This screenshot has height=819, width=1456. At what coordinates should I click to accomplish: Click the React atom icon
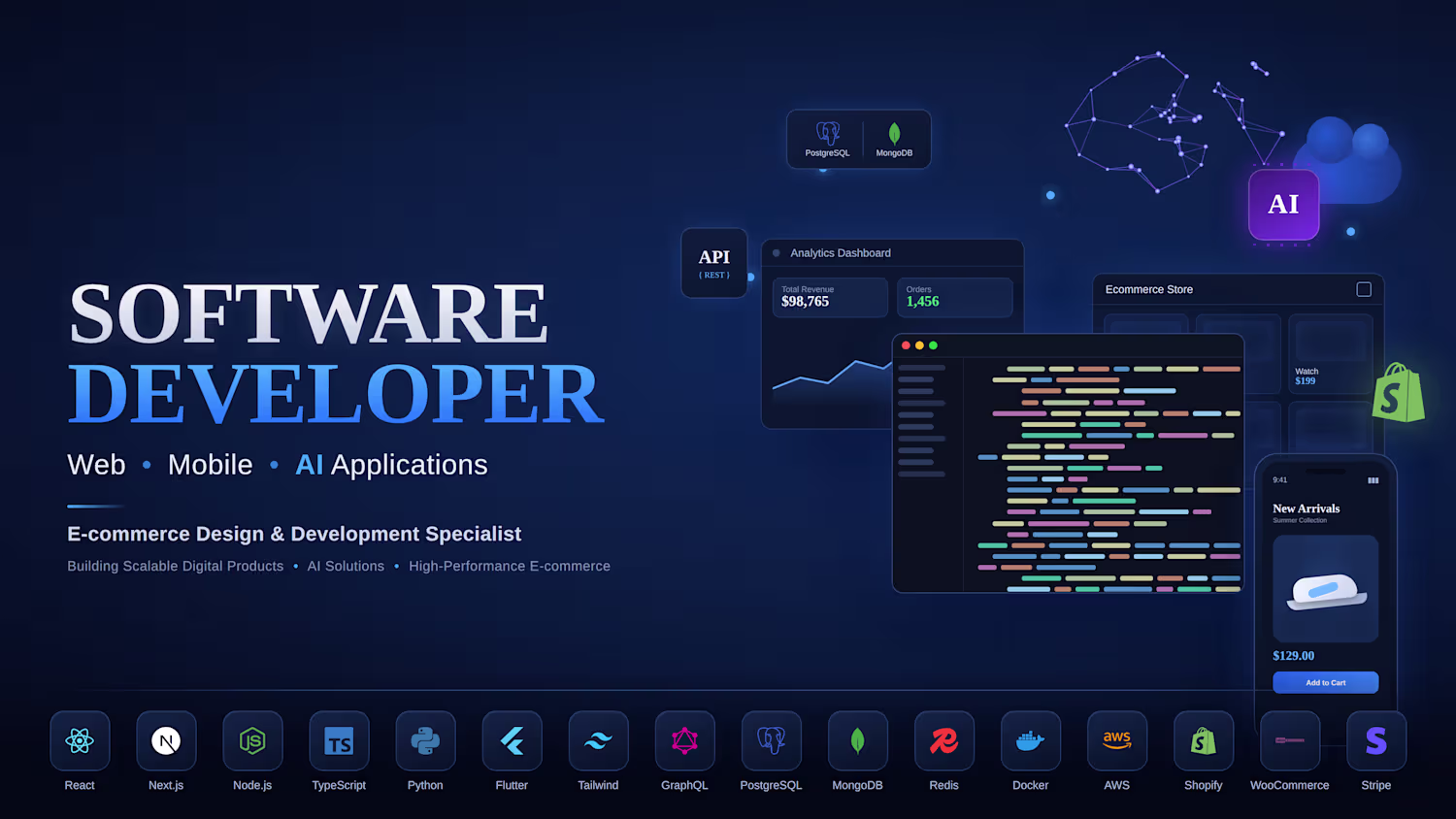click(x=80, y=741)
